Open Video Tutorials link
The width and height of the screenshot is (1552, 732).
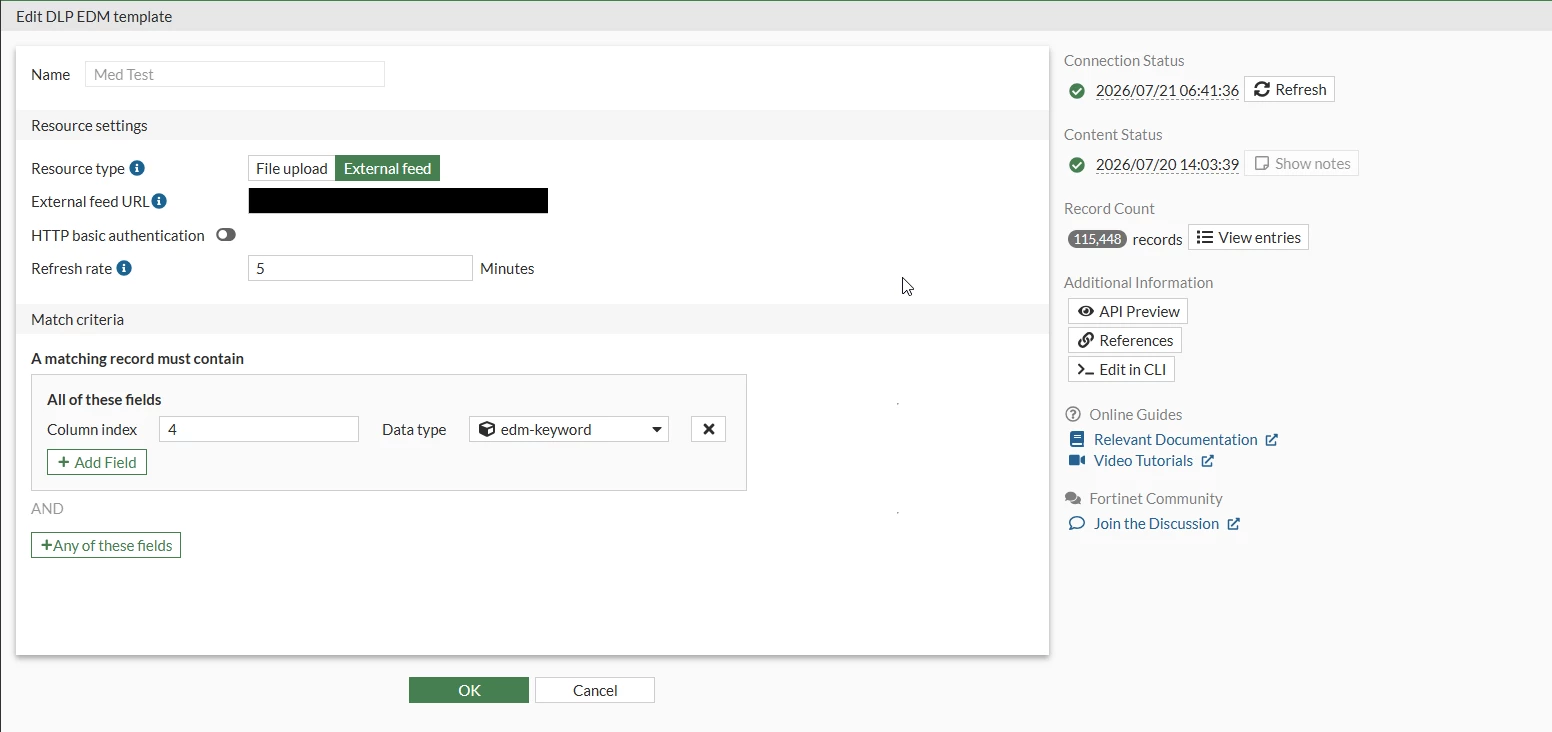(1143, 460)
